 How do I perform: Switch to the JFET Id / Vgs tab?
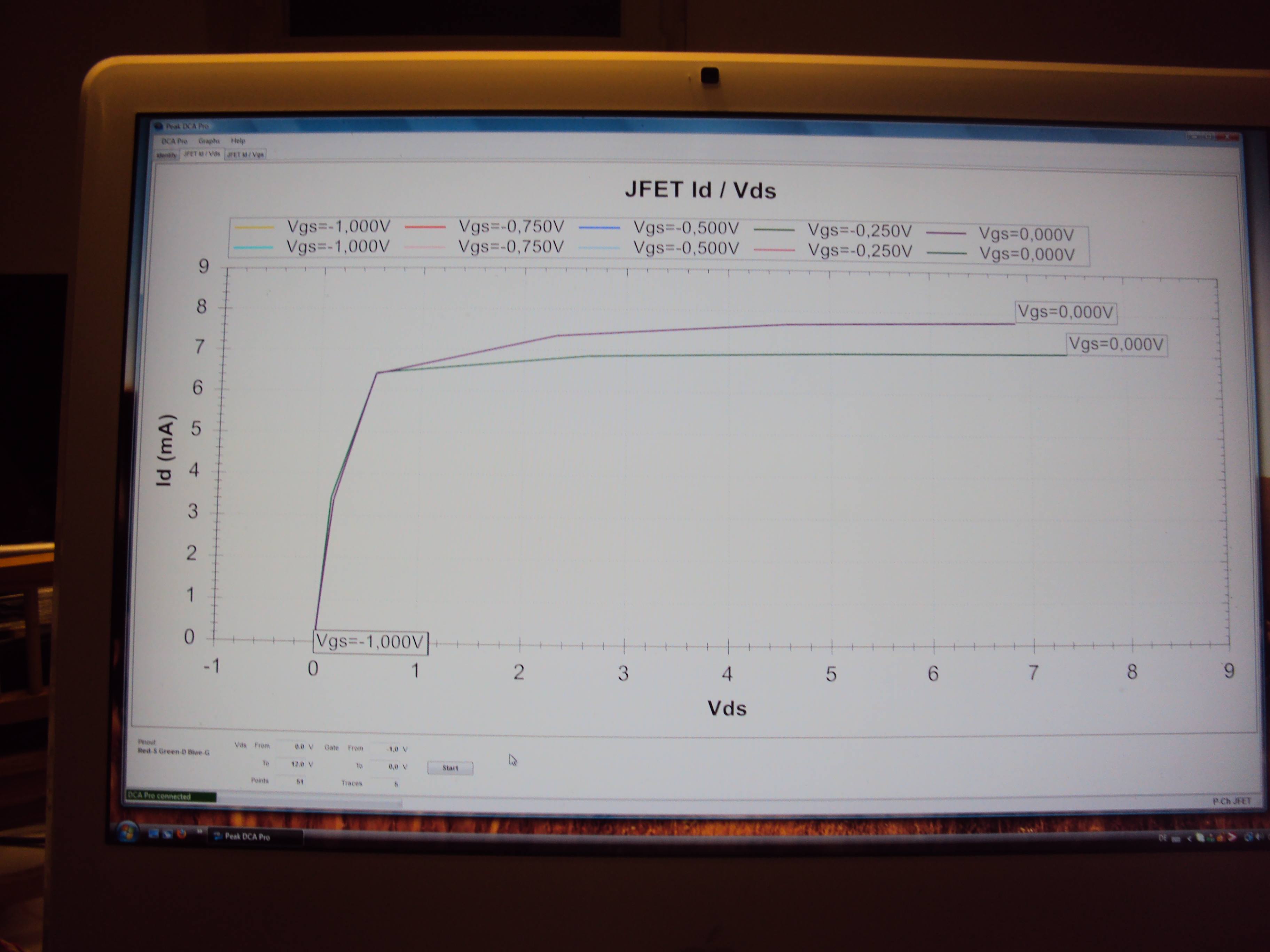pos(245,154)
